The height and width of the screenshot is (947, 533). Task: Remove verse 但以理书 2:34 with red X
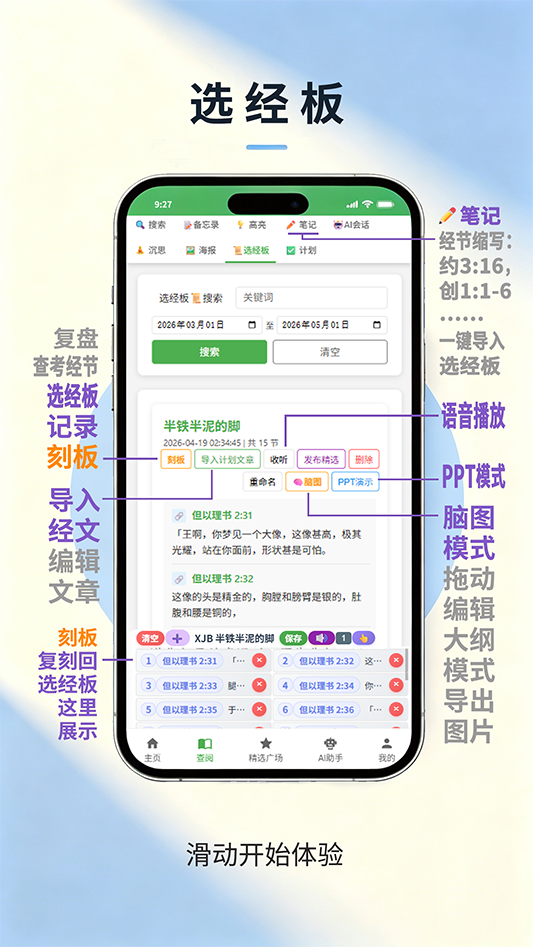[396, 685]
